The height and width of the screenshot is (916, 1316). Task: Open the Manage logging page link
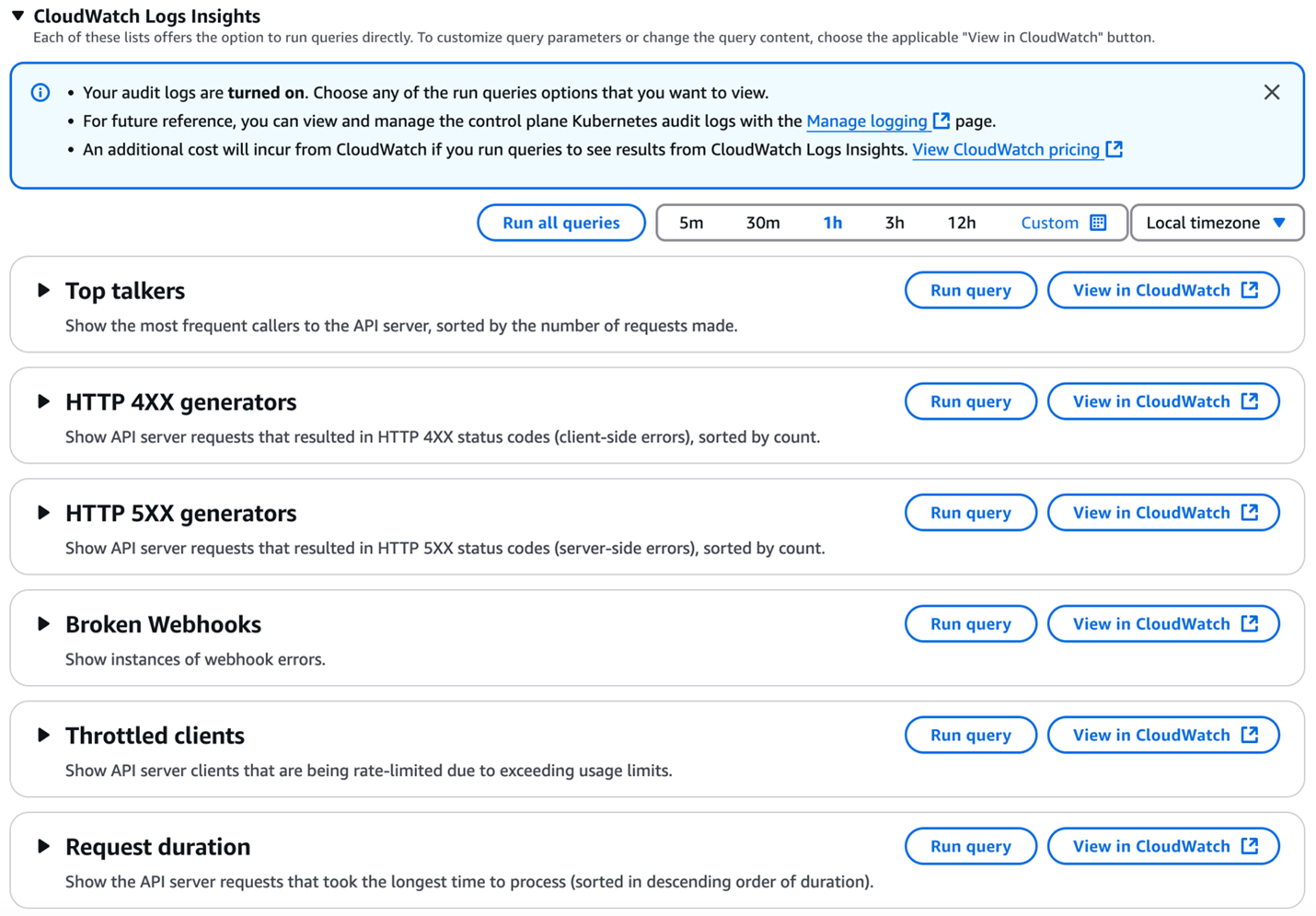(x=868, y=121)
